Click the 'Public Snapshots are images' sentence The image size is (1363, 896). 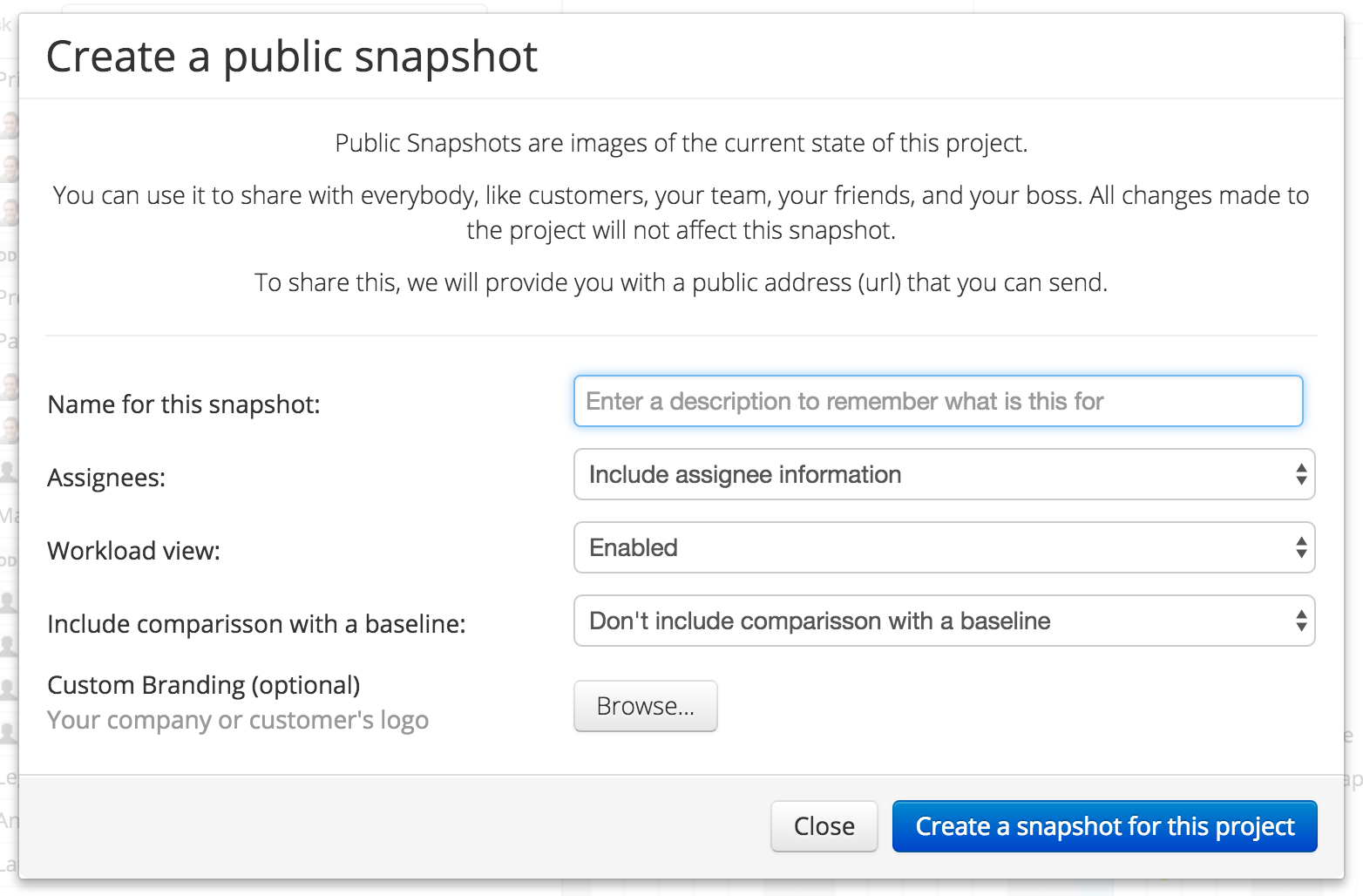click(681, 143)
